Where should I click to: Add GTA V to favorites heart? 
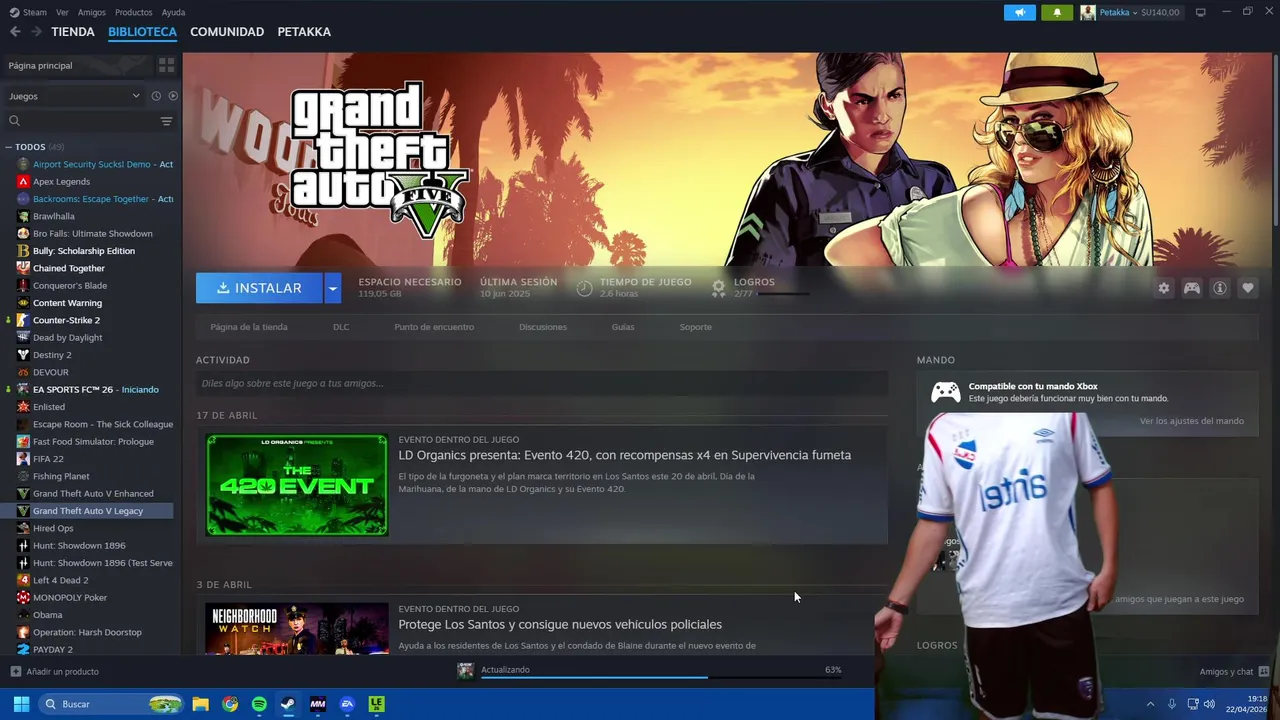[1248, 288]
